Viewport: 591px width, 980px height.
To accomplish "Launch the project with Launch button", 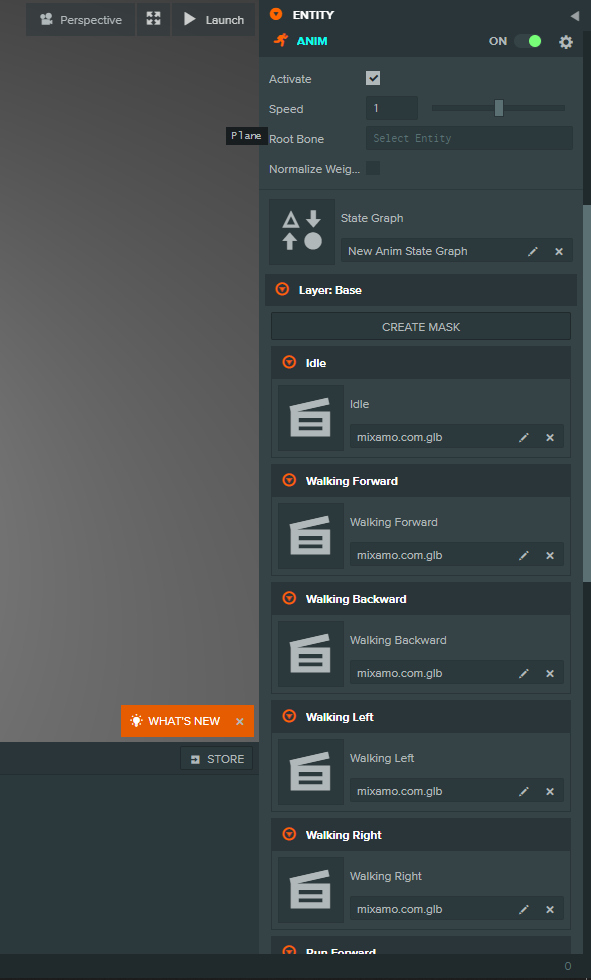I will 213,19.
